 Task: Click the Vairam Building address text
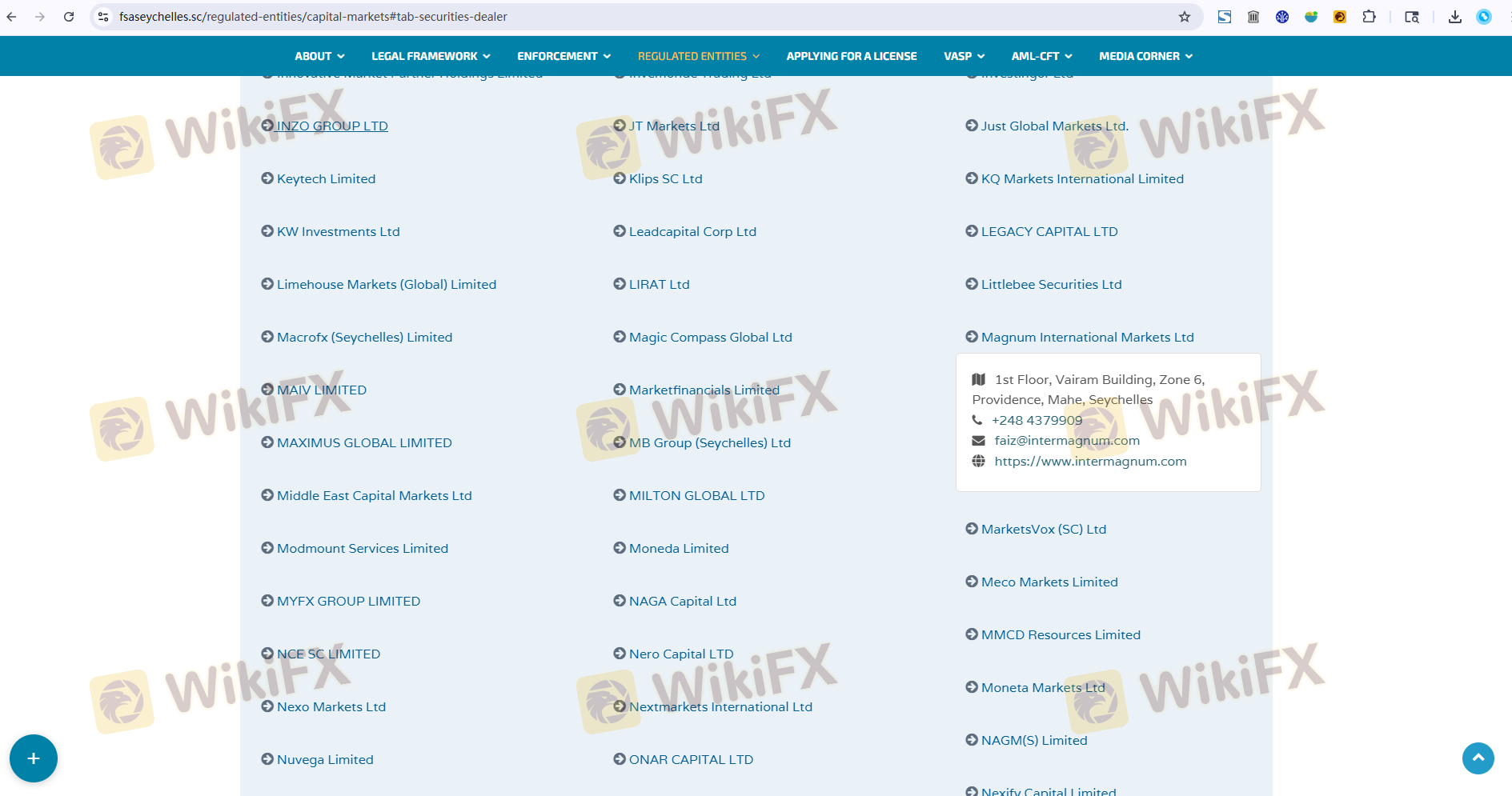point(1089,390)
